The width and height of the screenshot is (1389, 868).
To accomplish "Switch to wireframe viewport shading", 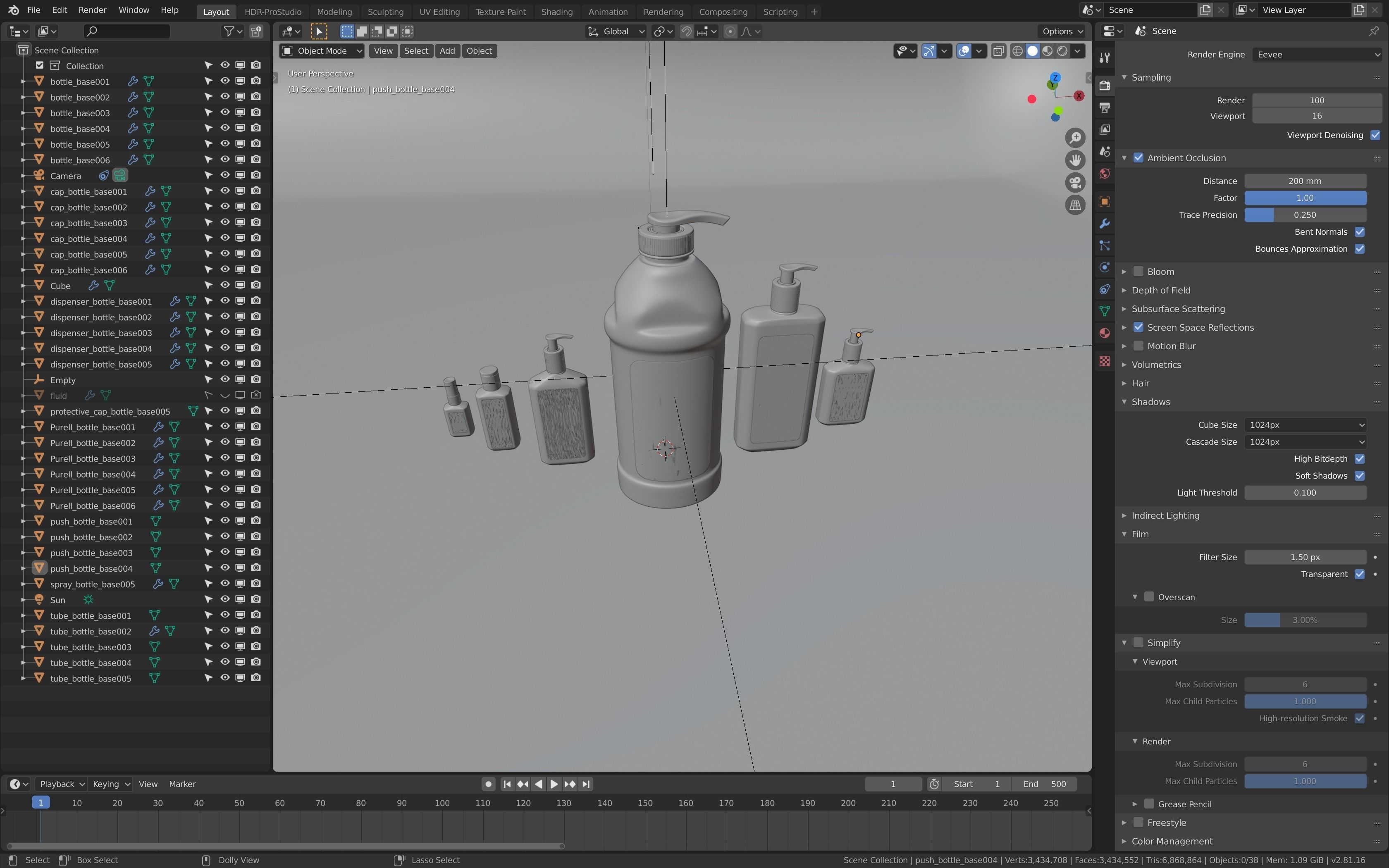I will click(x=1017, y=51).
